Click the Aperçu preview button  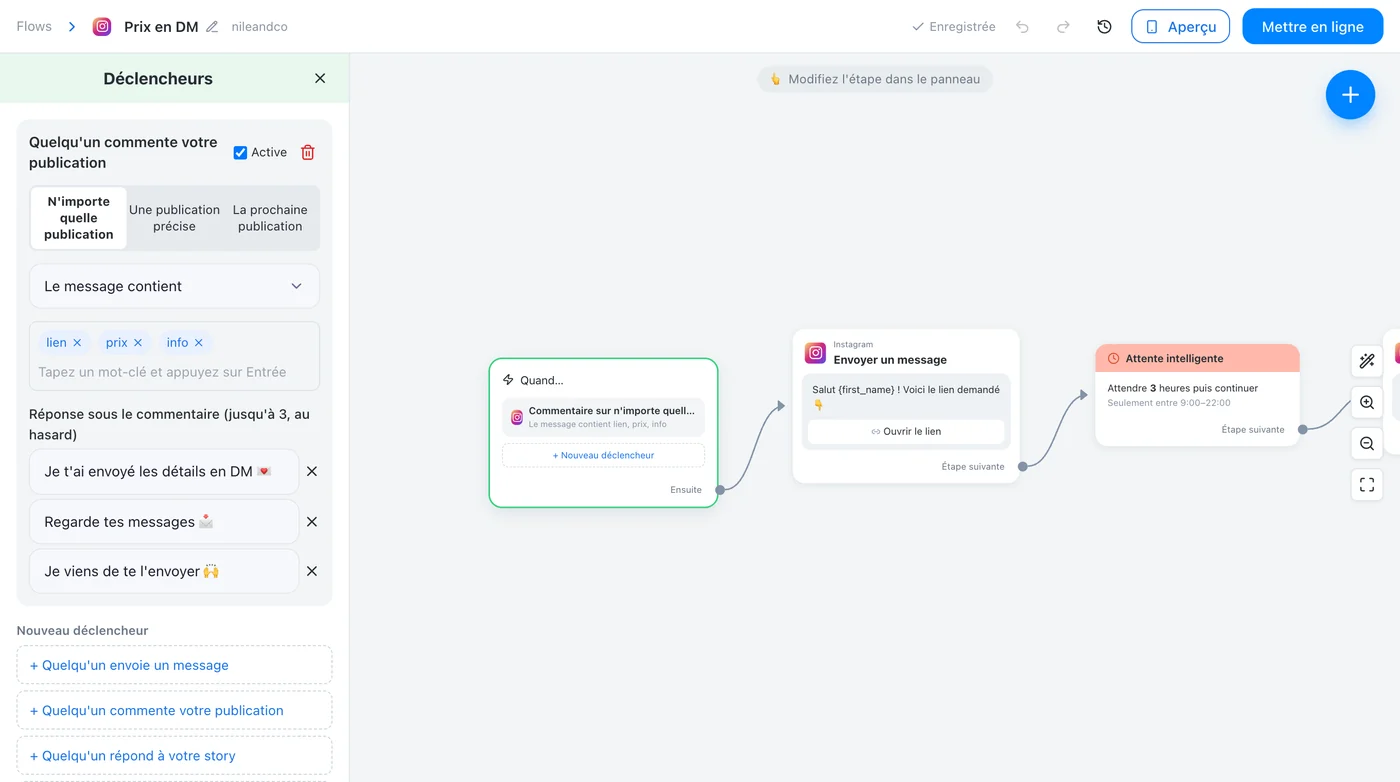pos(1180,27)
